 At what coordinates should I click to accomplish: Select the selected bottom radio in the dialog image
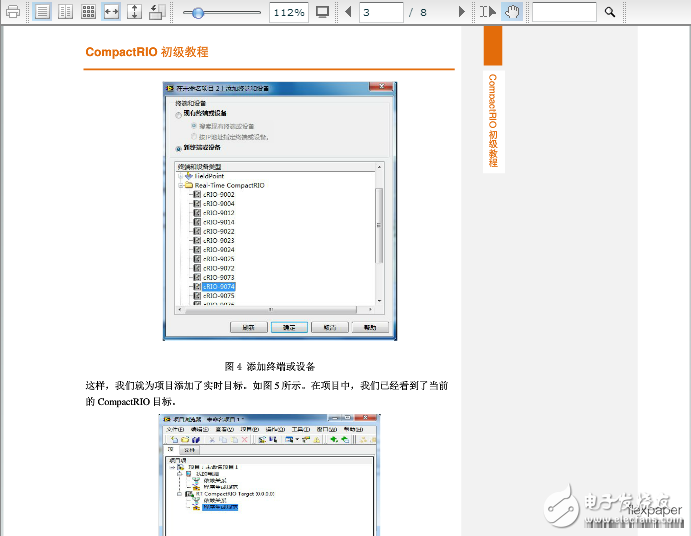pos(178,149)
